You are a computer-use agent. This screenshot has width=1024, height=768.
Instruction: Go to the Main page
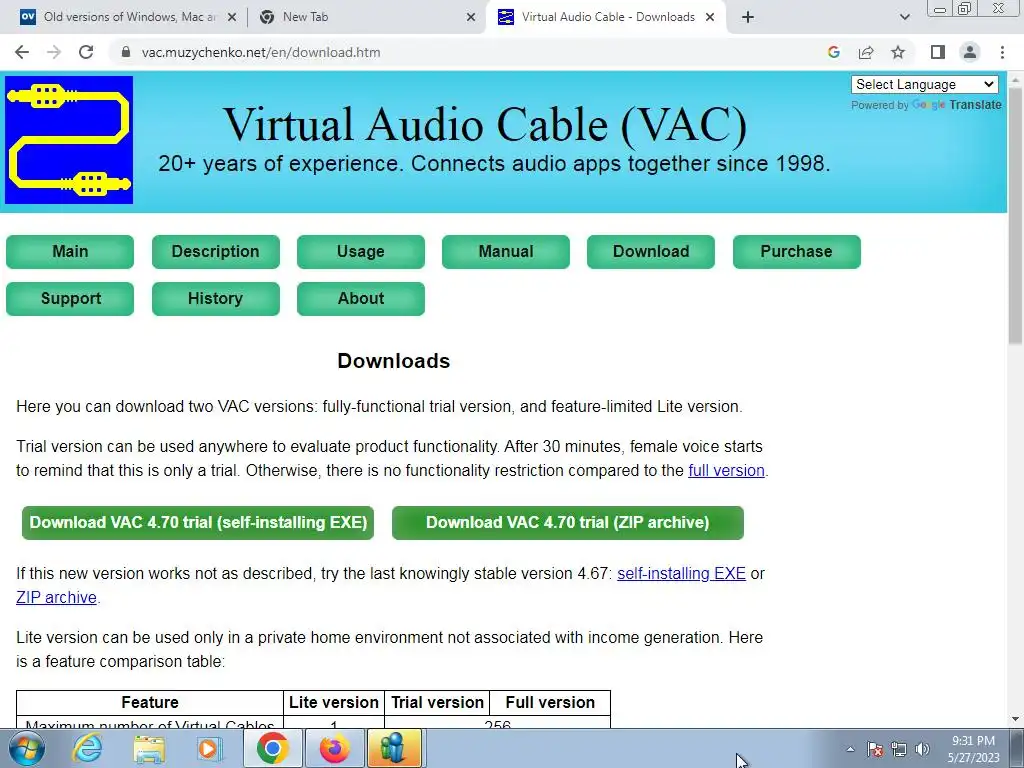click(70, 251)
